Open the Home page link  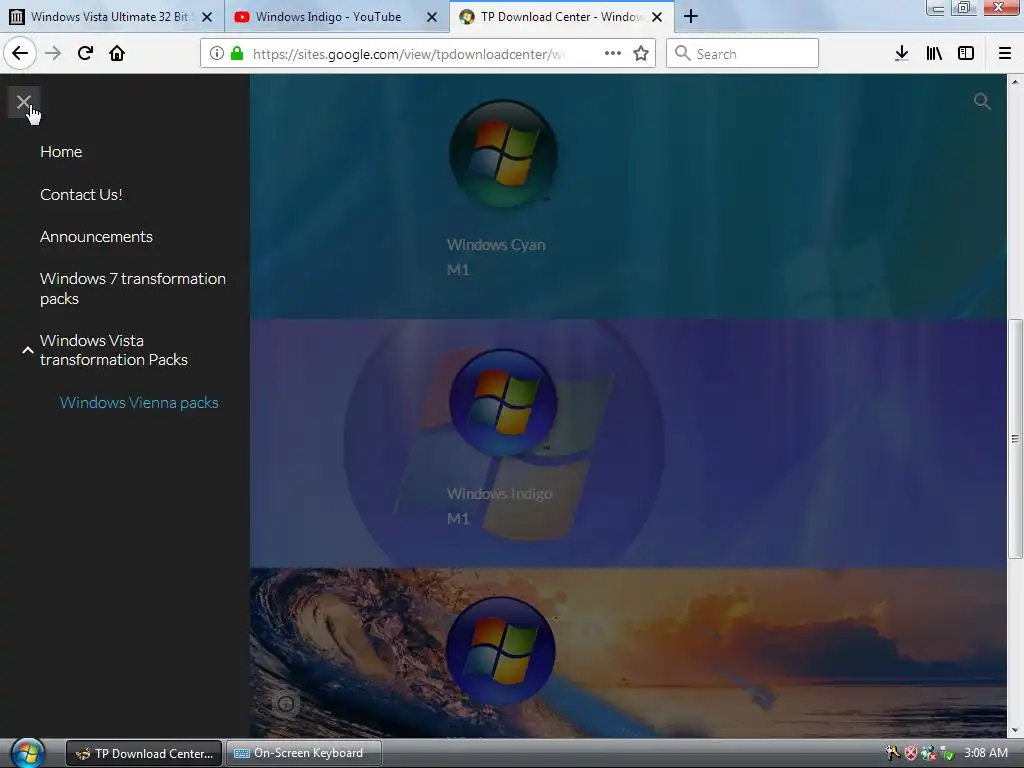tap(61, 152)
